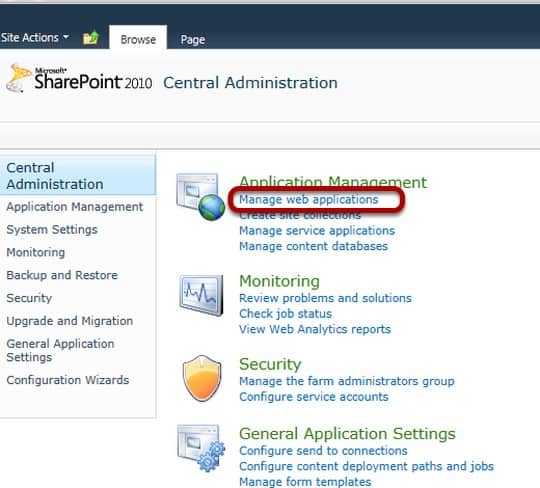Click the SharePoint 2010 logo icon
The image size is (540, 488).
click(17, 78)
